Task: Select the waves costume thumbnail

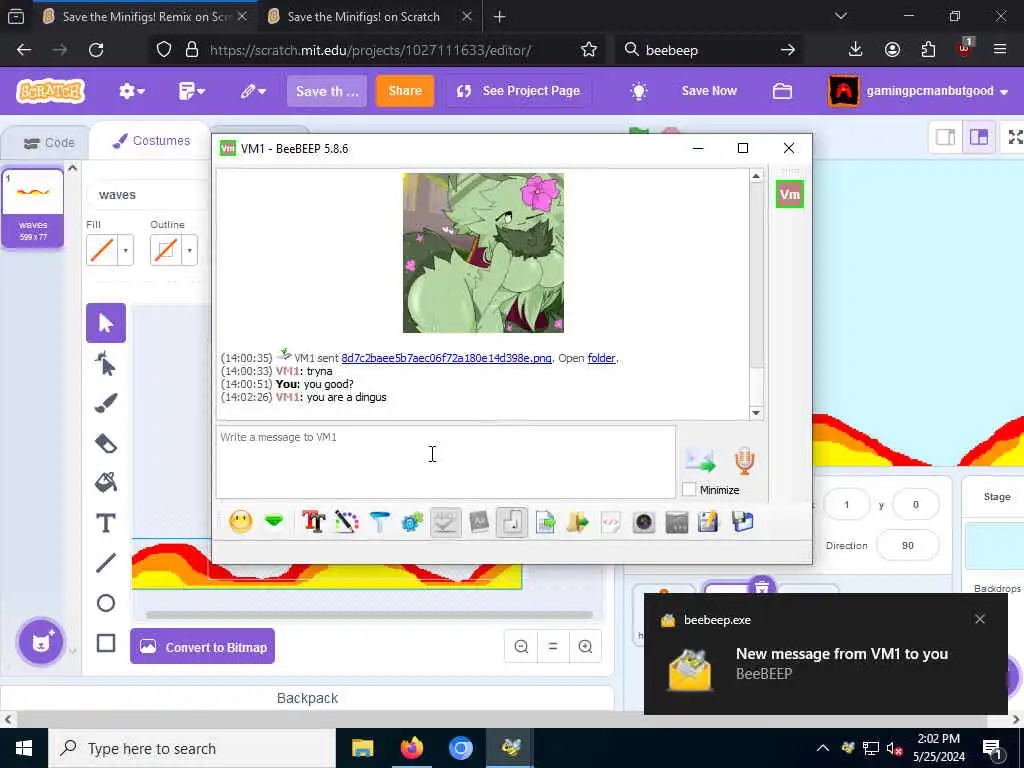Action: point(33,208)
